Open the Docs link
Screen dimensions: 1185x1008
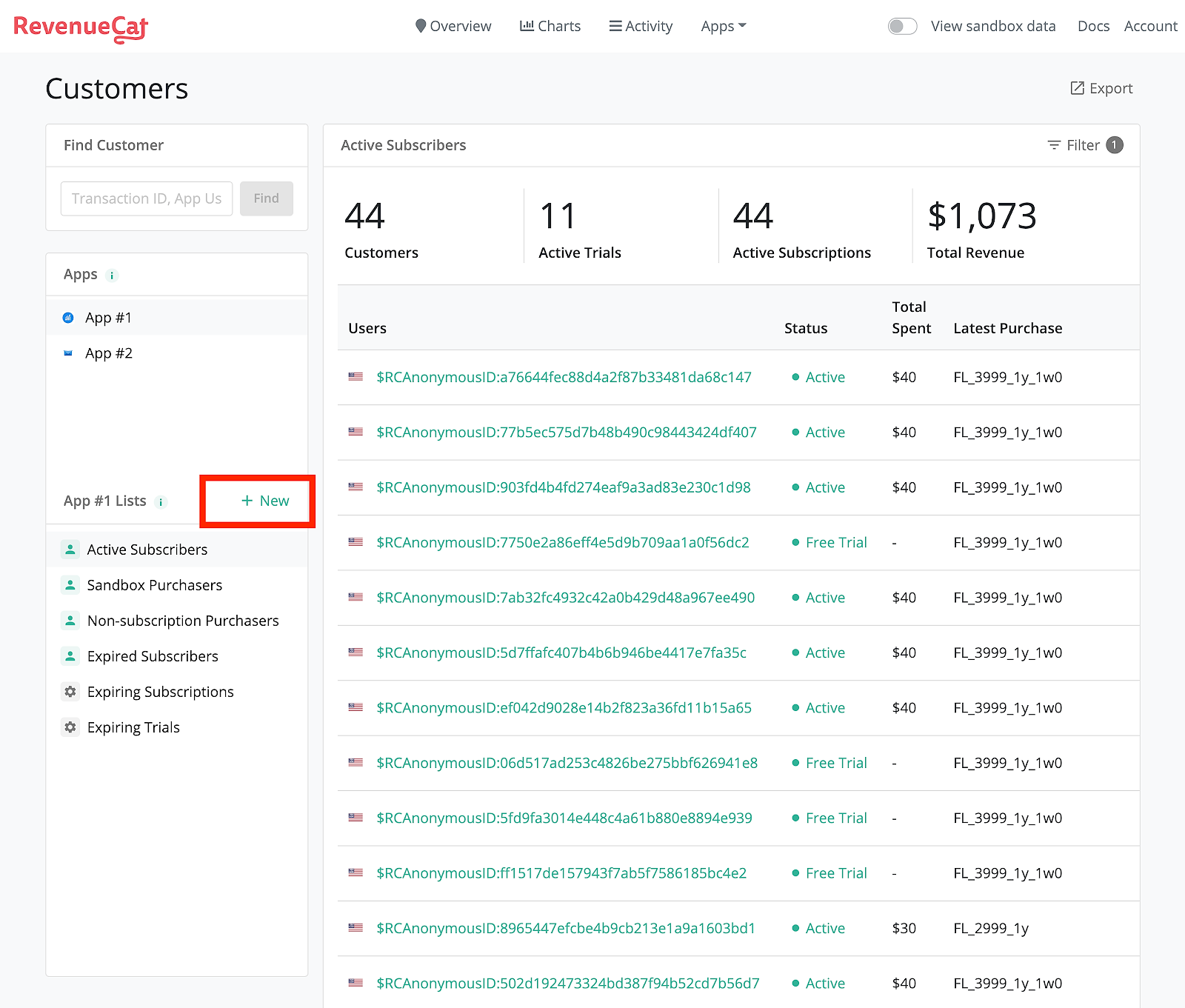1093,26
